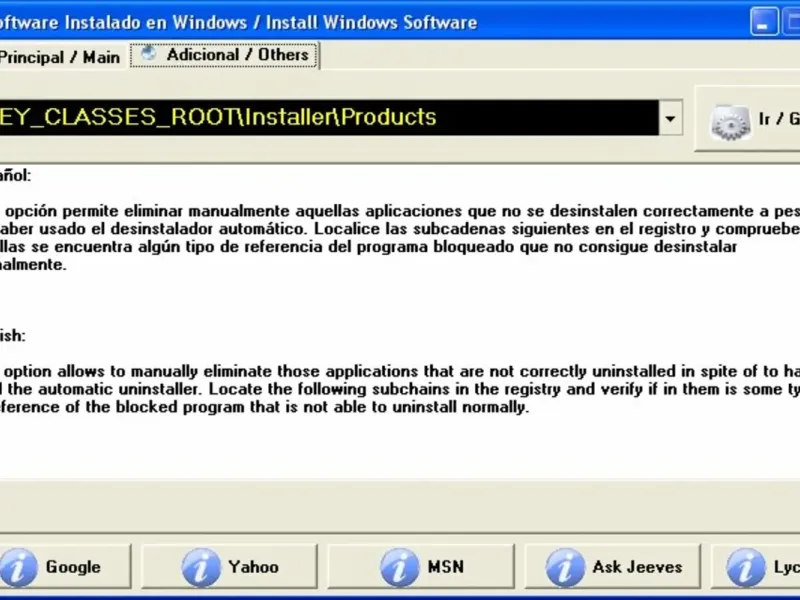The image size is (800, 600).
Task: Open the Ask Jeeves search button
Action: (613, 566)
